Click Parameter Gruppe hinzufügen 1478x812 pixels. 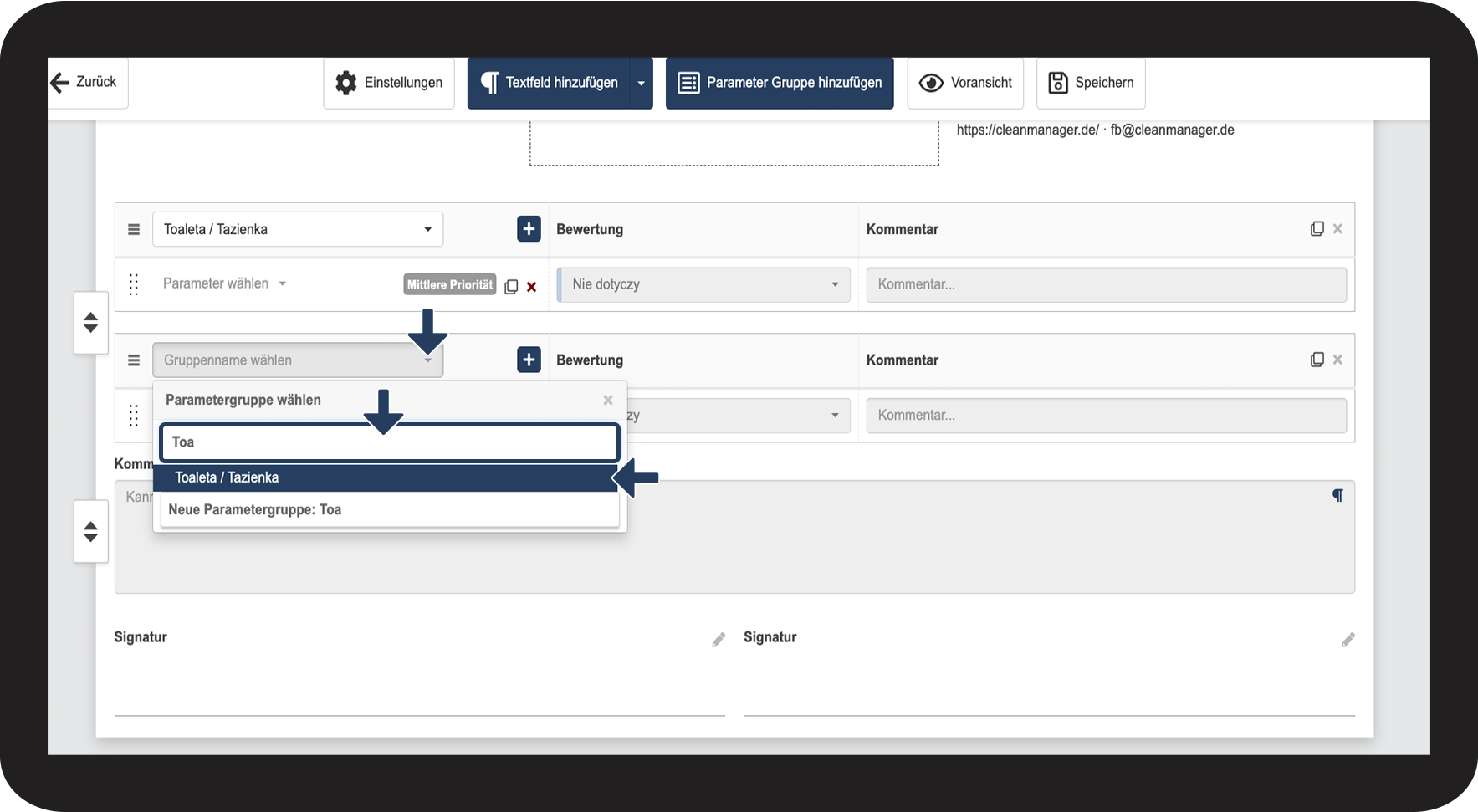[780, 83]
